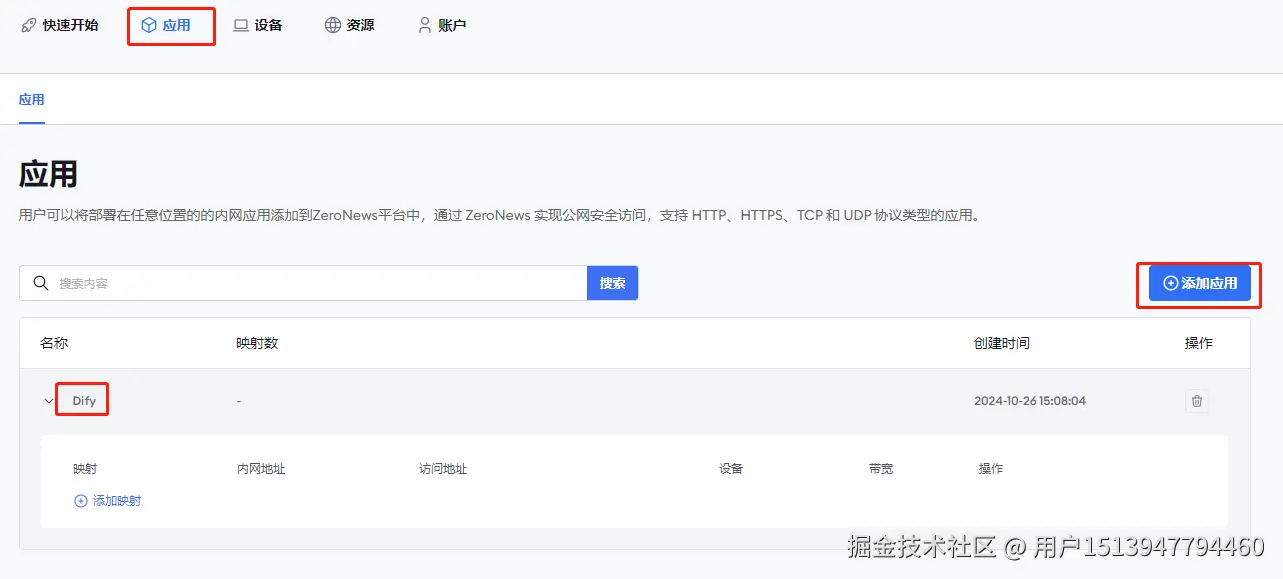Go to the 资源 navigation item
This screenshot has height=579, width=1283.
pyautogui.click(x=349, y=25)
